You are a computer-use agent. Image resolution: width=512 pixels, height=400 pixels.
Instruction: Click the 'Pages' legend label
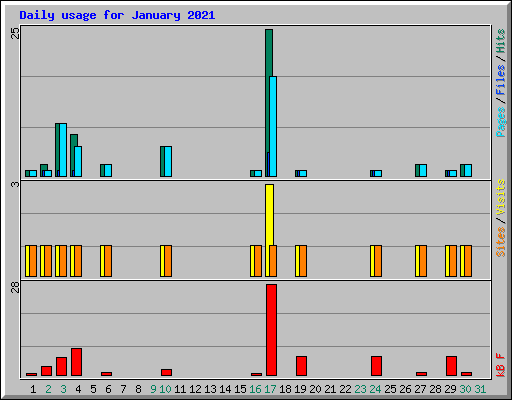(x=501, y=122)
